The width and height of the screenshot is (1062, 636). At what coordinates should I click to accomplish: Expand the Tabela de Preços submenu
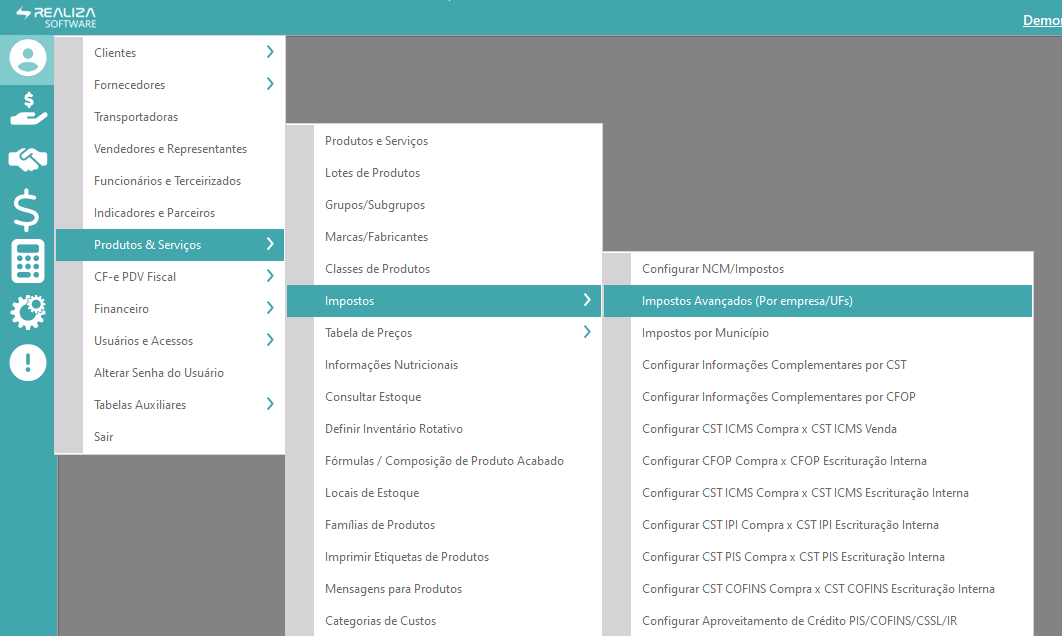tap(587, 333)
